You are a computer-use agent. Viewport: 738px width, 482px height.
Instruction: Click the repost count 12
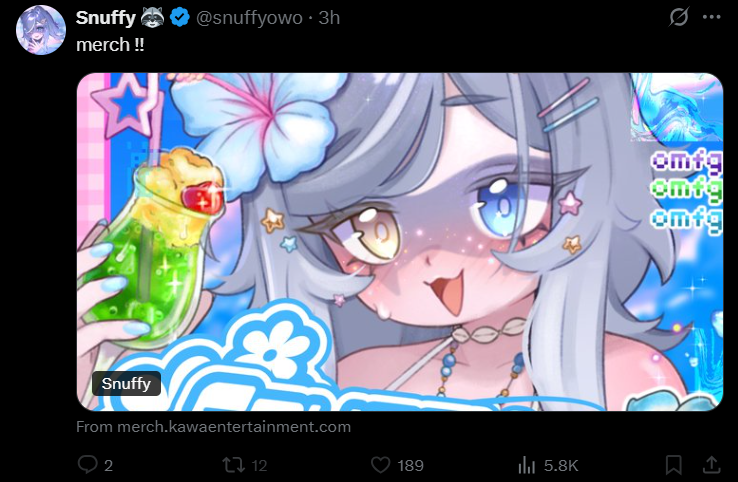point(259,466)
